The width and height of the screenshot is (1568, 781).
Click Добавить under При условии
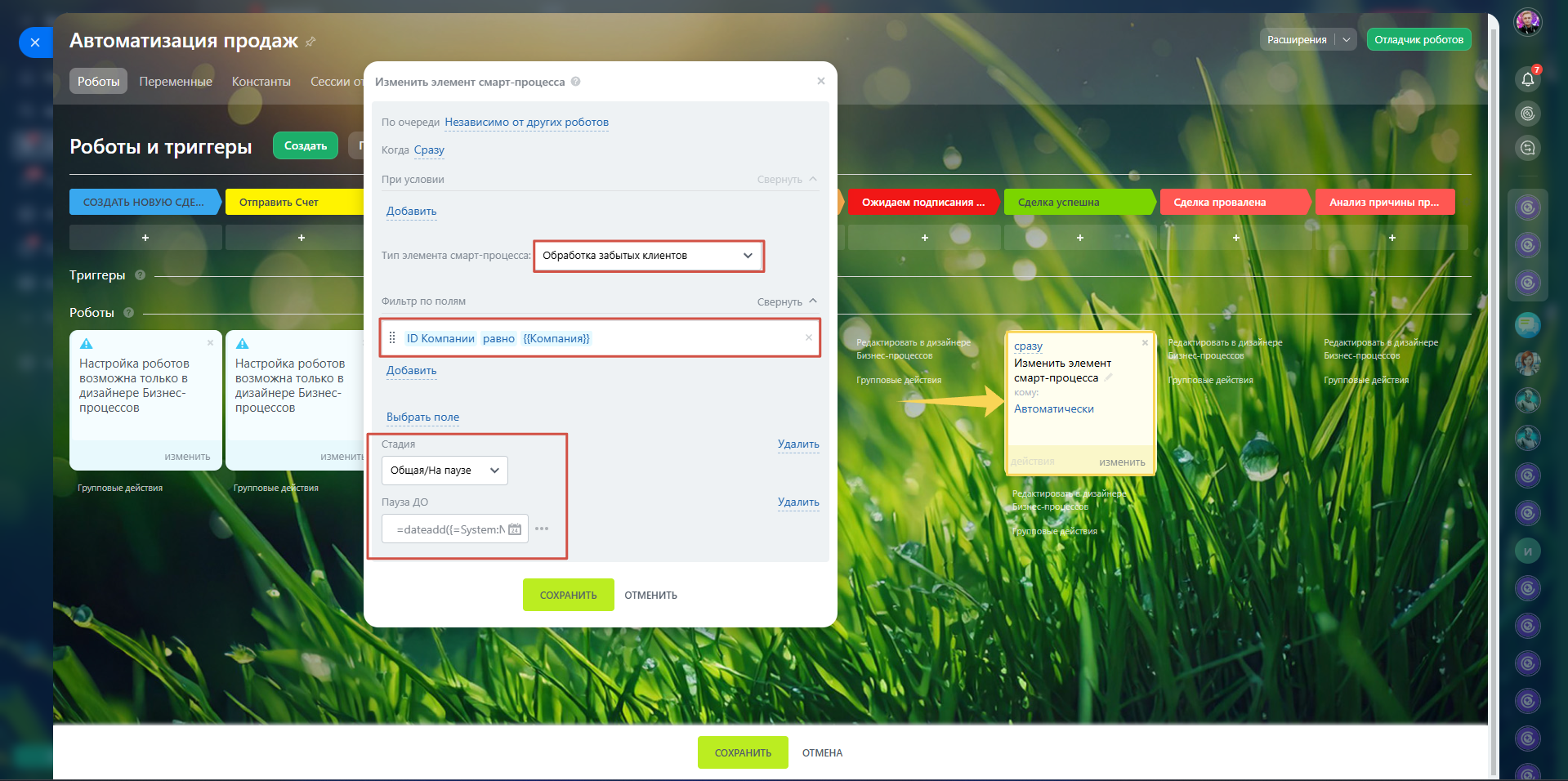[411, 211]
